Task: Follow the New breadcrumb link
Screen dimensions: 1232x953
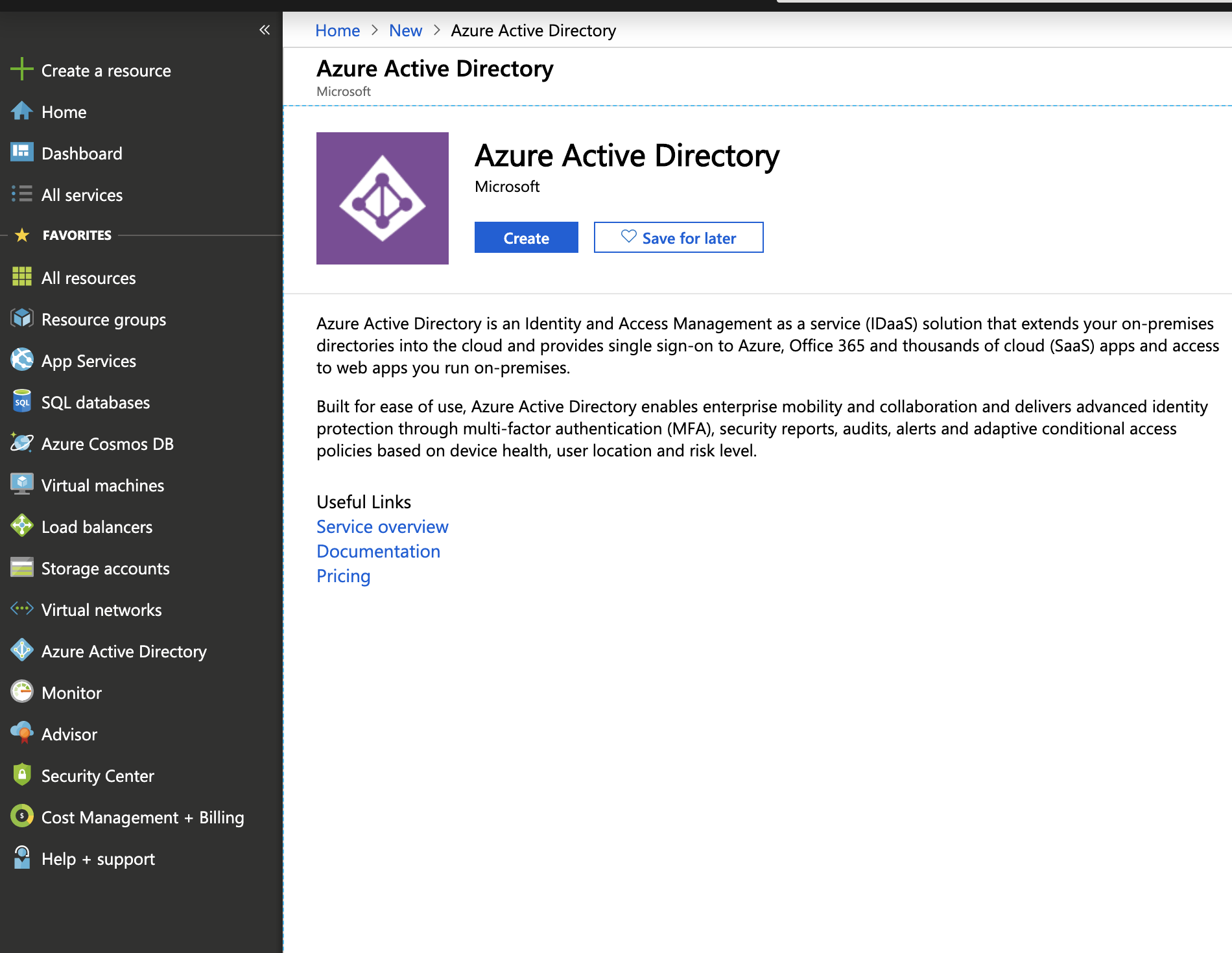Action: click(x=406, y=30)
